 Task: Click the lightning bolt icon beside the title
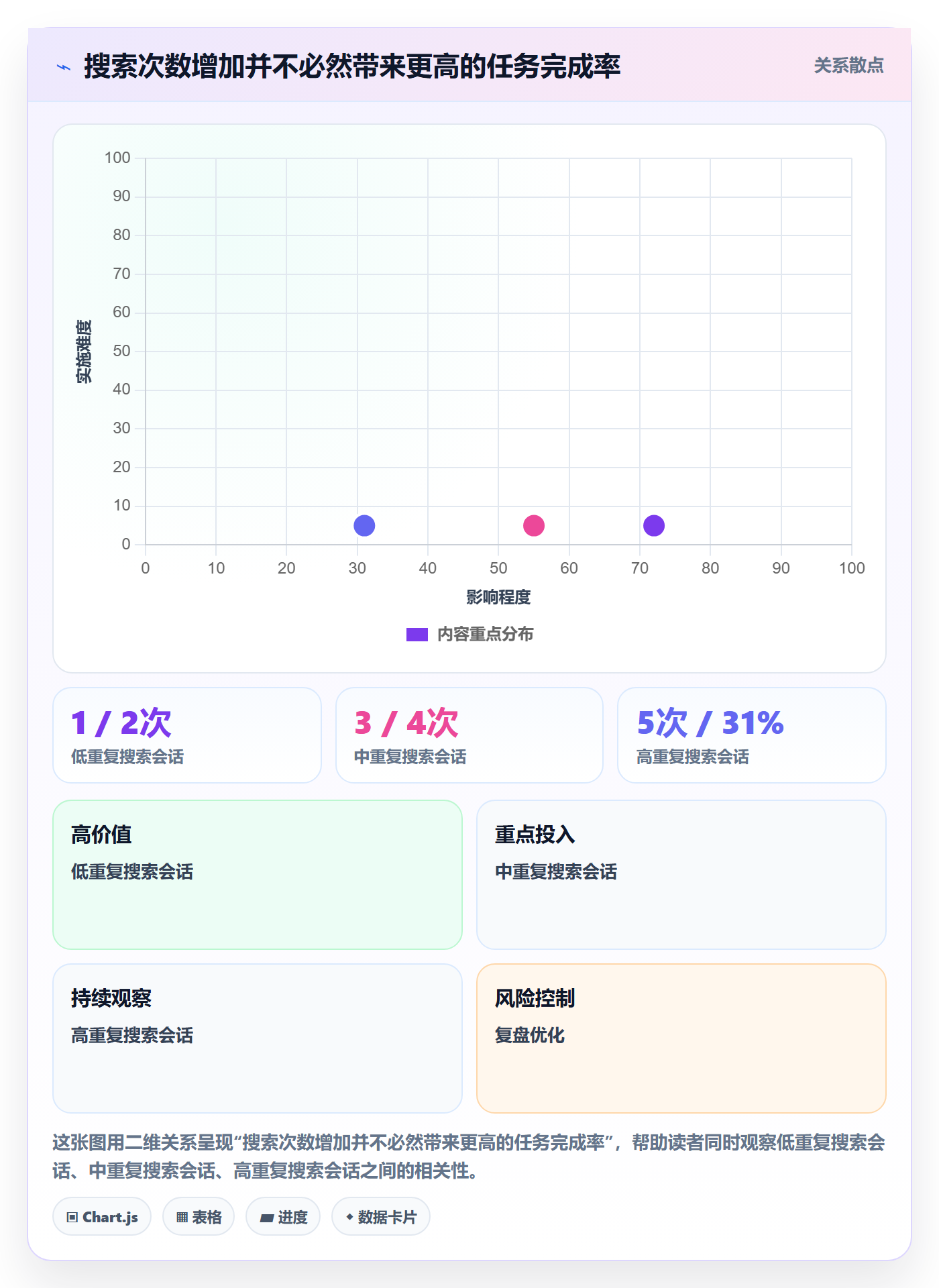(x=64, y=67)
